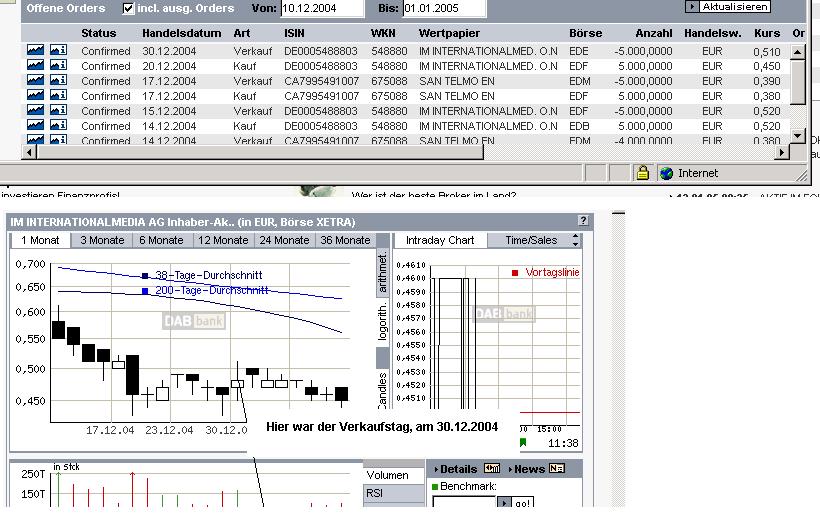Select the RSI indicator tab
Screen dimensions: 820x514
(393, 493)
